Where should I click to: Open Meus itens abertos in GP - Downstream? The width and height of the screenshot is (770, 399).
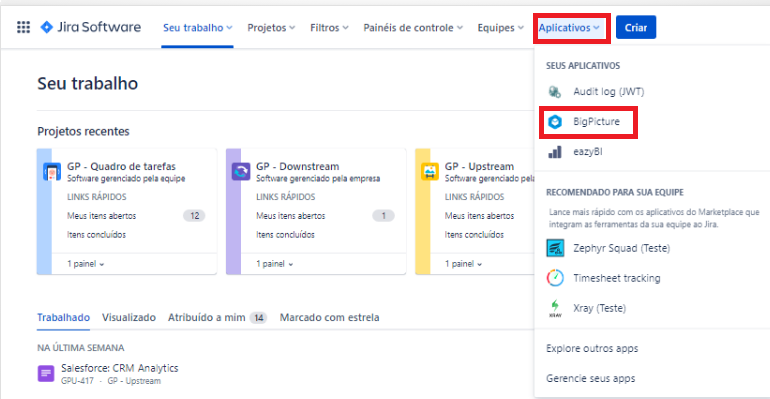tap(291, 216)
